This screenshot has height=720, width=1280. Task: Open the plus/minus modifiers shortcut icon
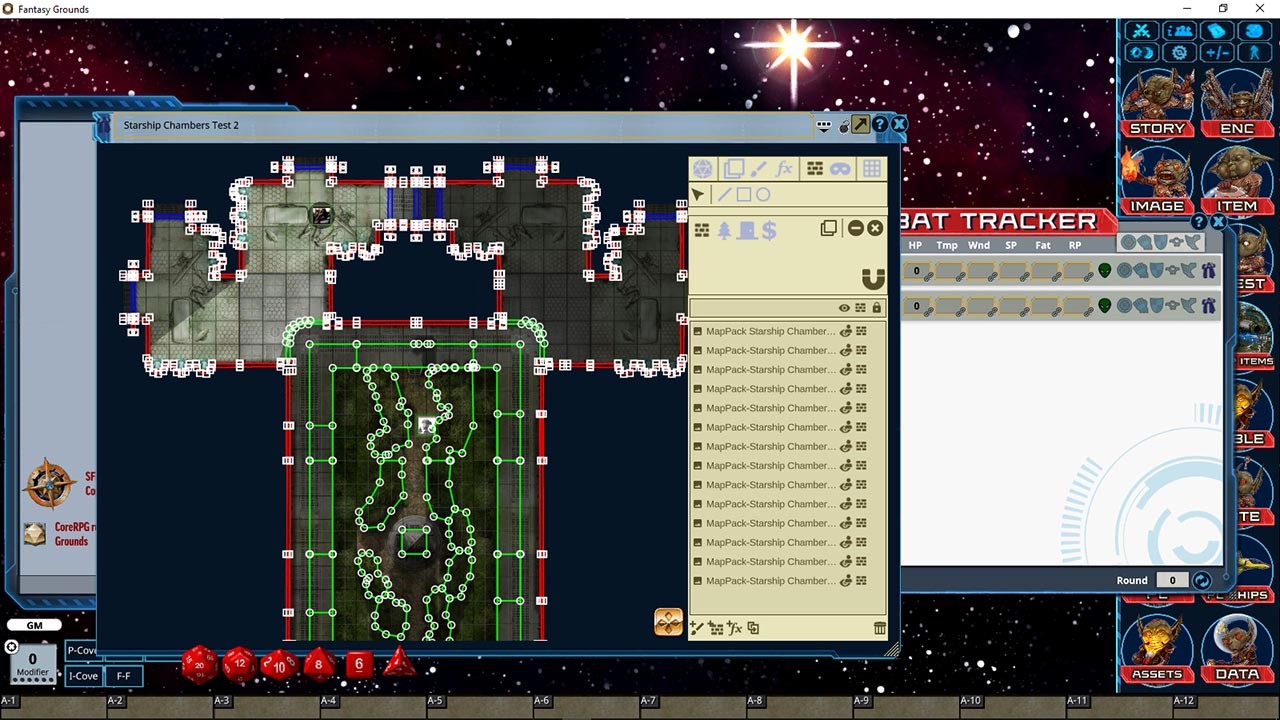[1217, 53]
